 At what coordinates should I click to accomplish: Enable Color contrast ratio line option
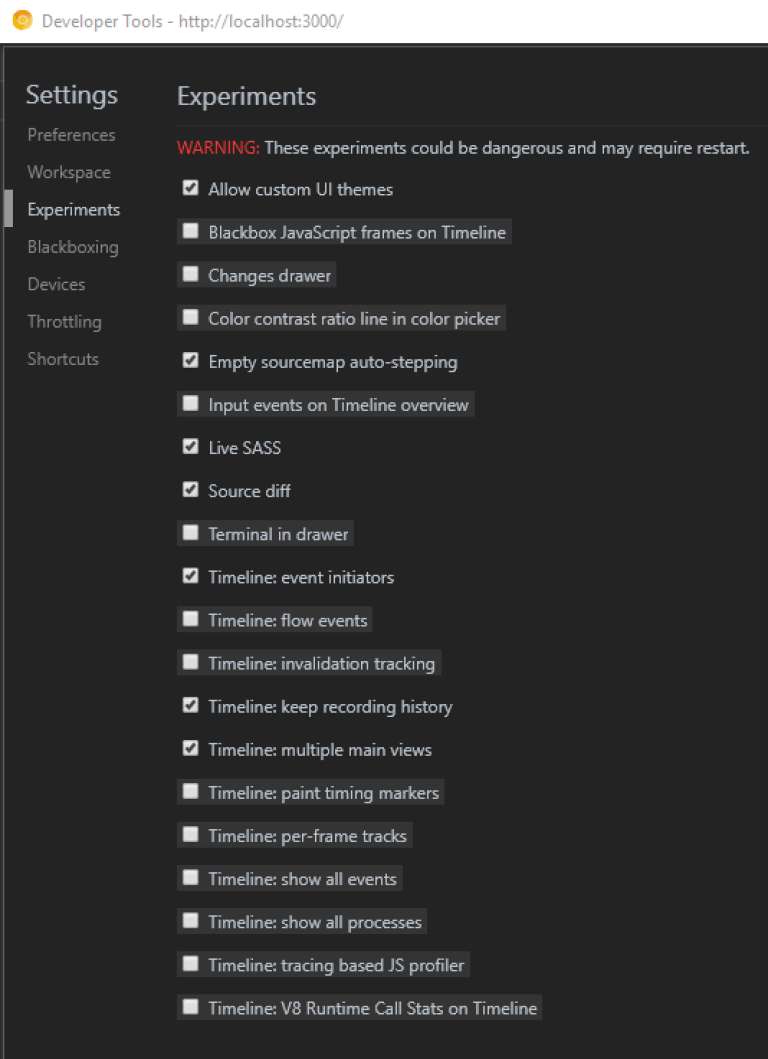(x=191, y=318)
